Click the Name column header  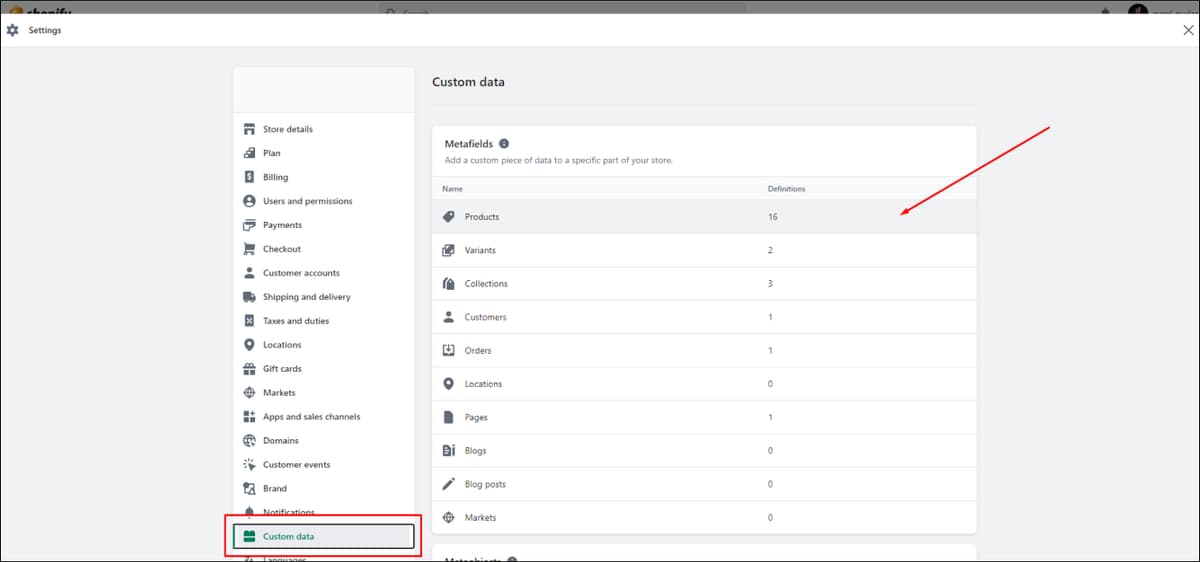click(x=452, y=189)
